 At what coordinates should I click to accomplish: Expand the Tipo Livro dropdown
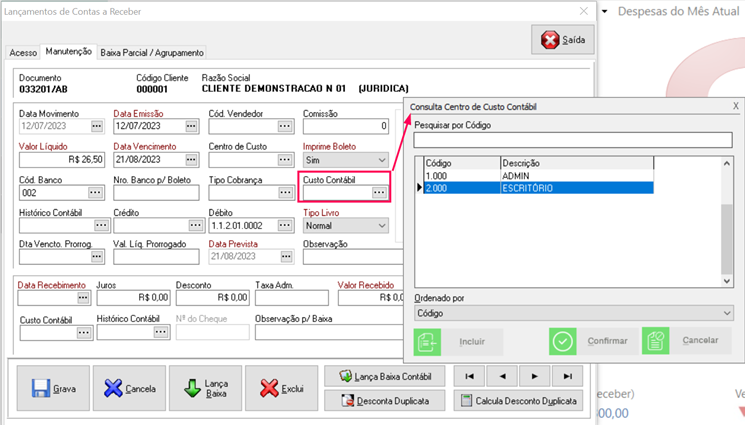tap(380, 226)
